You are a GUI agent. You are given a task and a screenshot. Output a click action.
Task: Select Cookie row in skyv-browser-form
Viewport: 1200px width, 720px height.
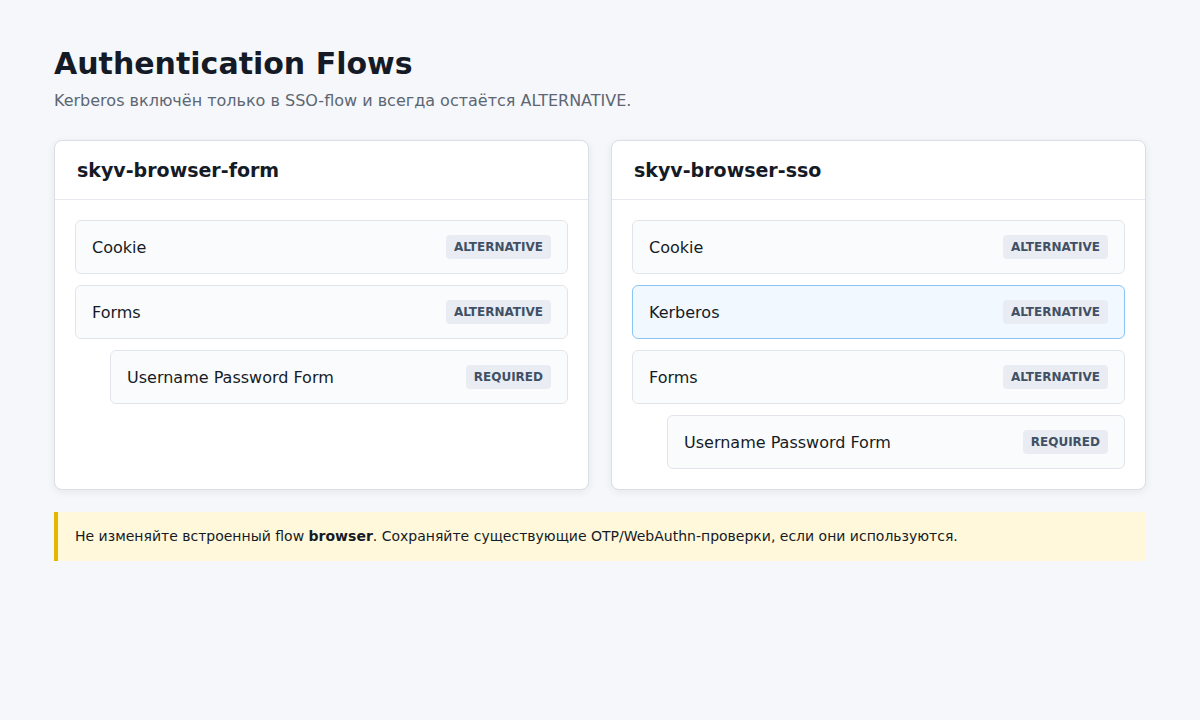(321, 247)
